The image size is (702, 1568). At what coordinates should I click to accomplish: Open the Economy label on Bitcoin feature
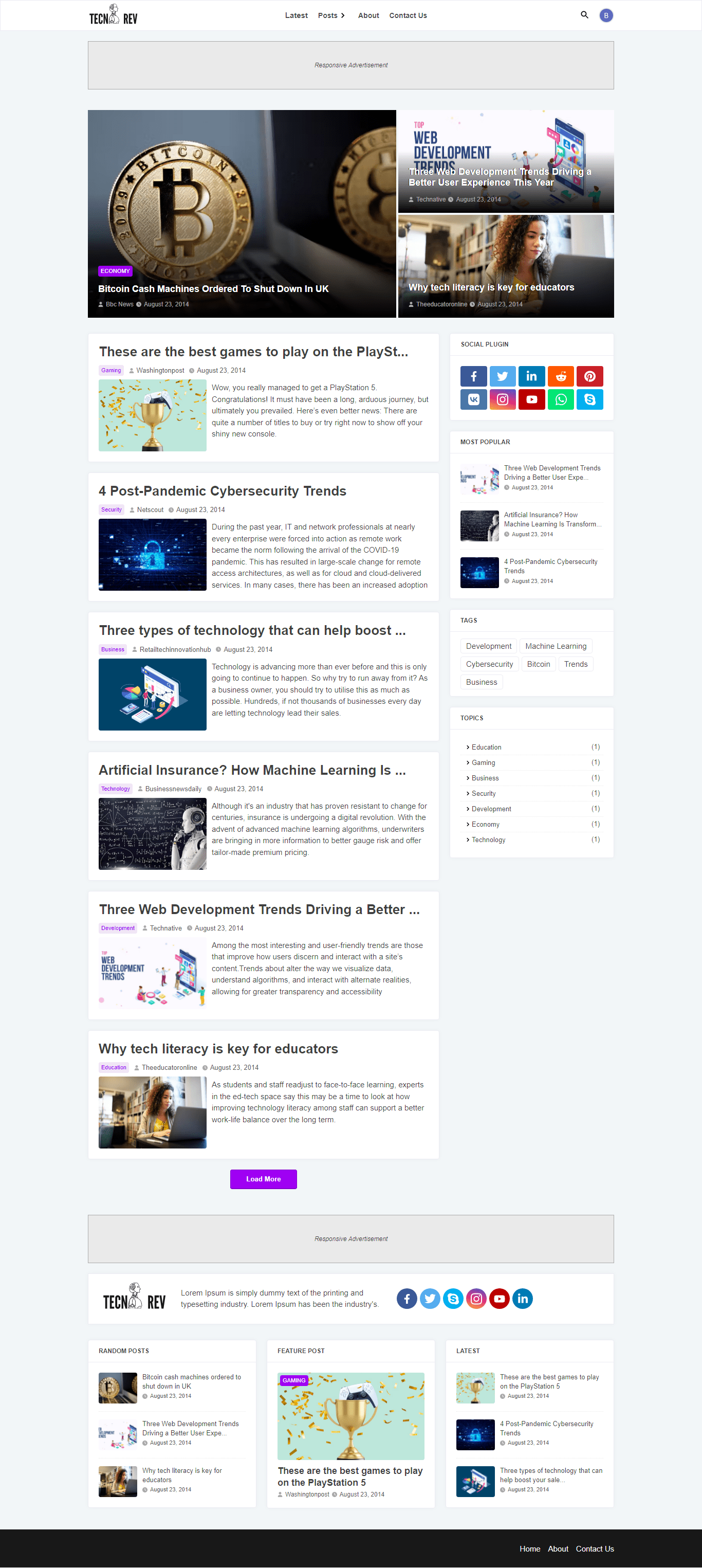pos(115,271)
